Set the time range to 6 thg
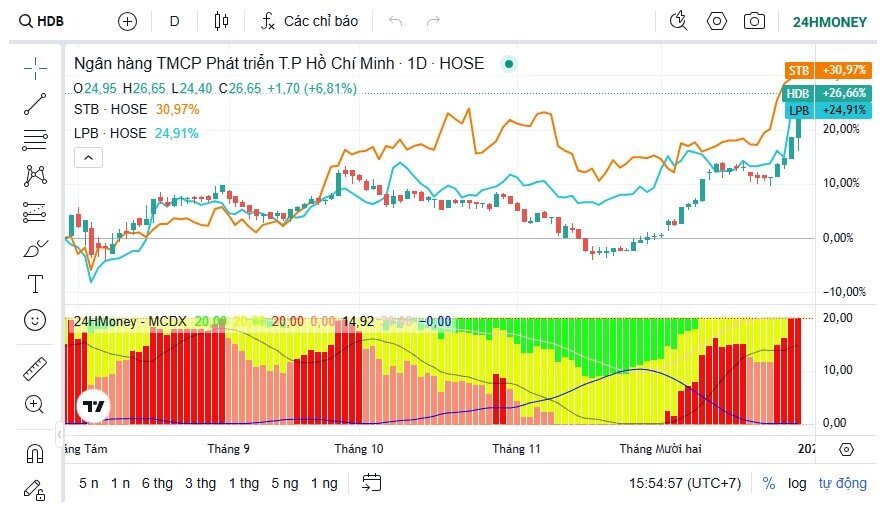This screenshot has height=522, width=893. tap(157, 483)
